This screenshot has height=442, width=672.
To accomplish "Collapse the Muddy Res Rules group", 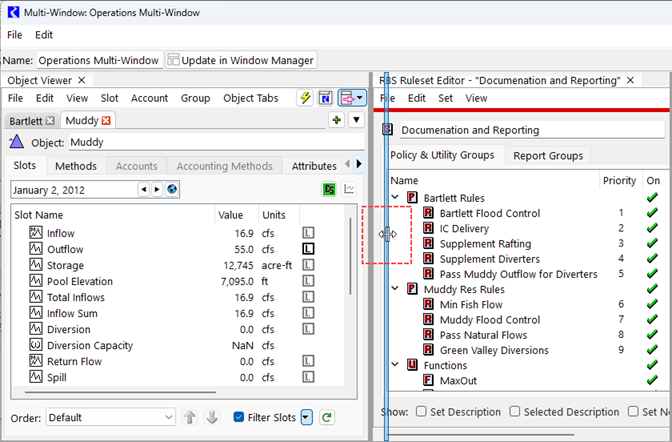I will [x=396, y=289].
